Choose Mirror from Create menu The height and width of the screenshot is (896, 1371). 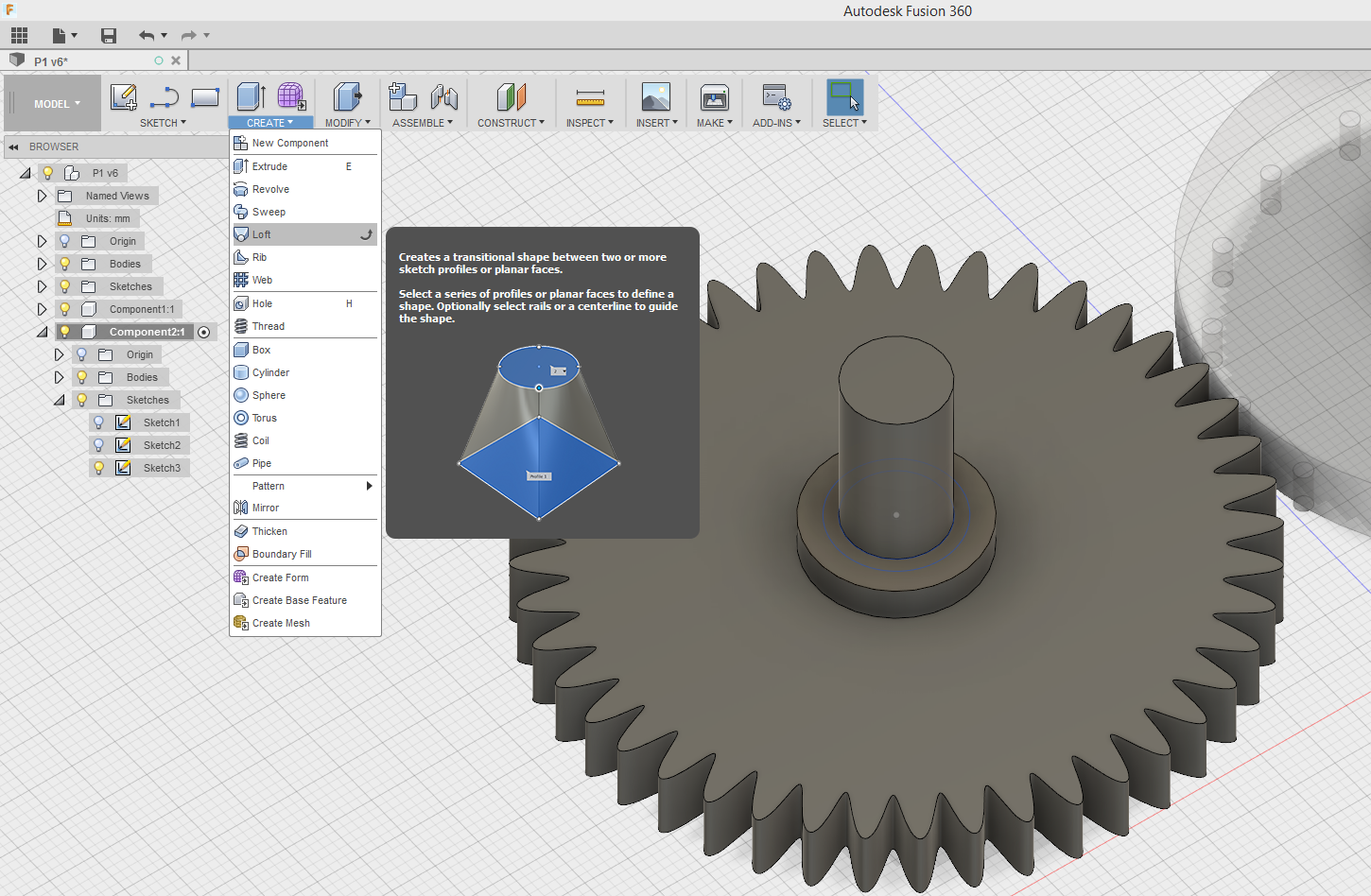[304, 508]
